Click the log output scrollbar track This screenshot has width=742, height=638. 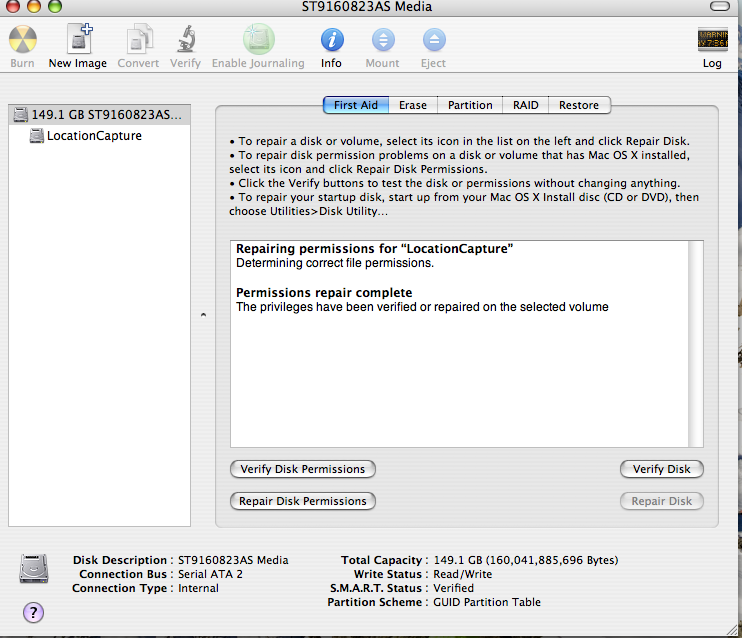pyautogui.click(x=696, y=344)
